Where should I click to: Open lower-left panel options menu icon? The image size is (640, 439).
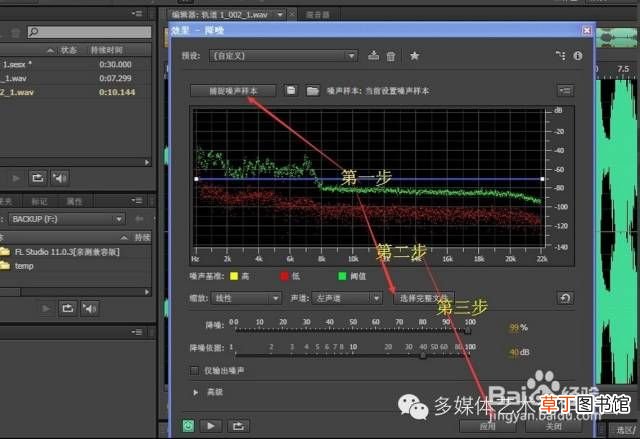[136, 332]
